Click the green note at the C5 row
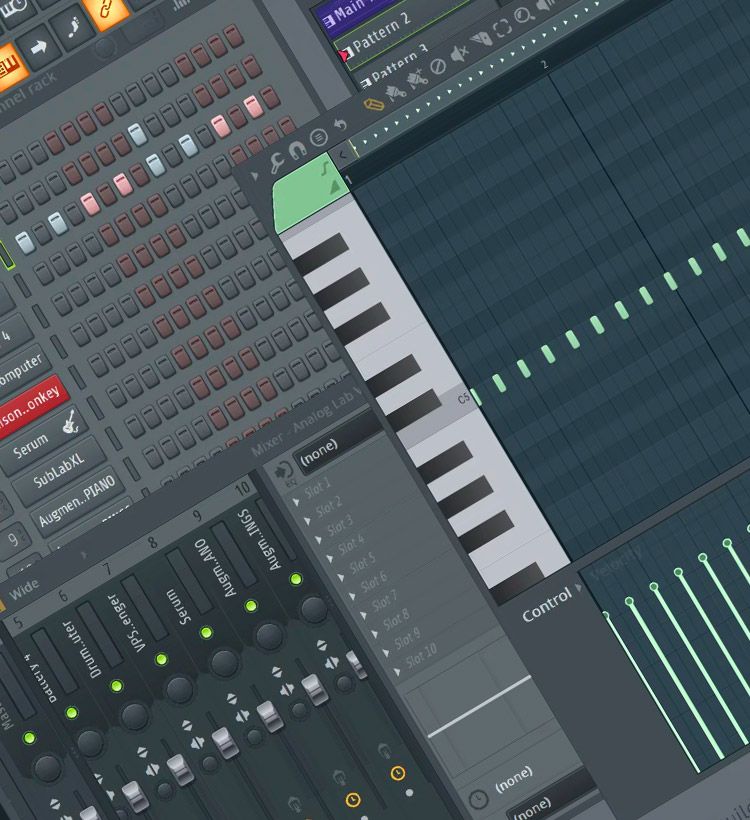The height and width of the screenshot is (820, 750). [x=475, y=397]
